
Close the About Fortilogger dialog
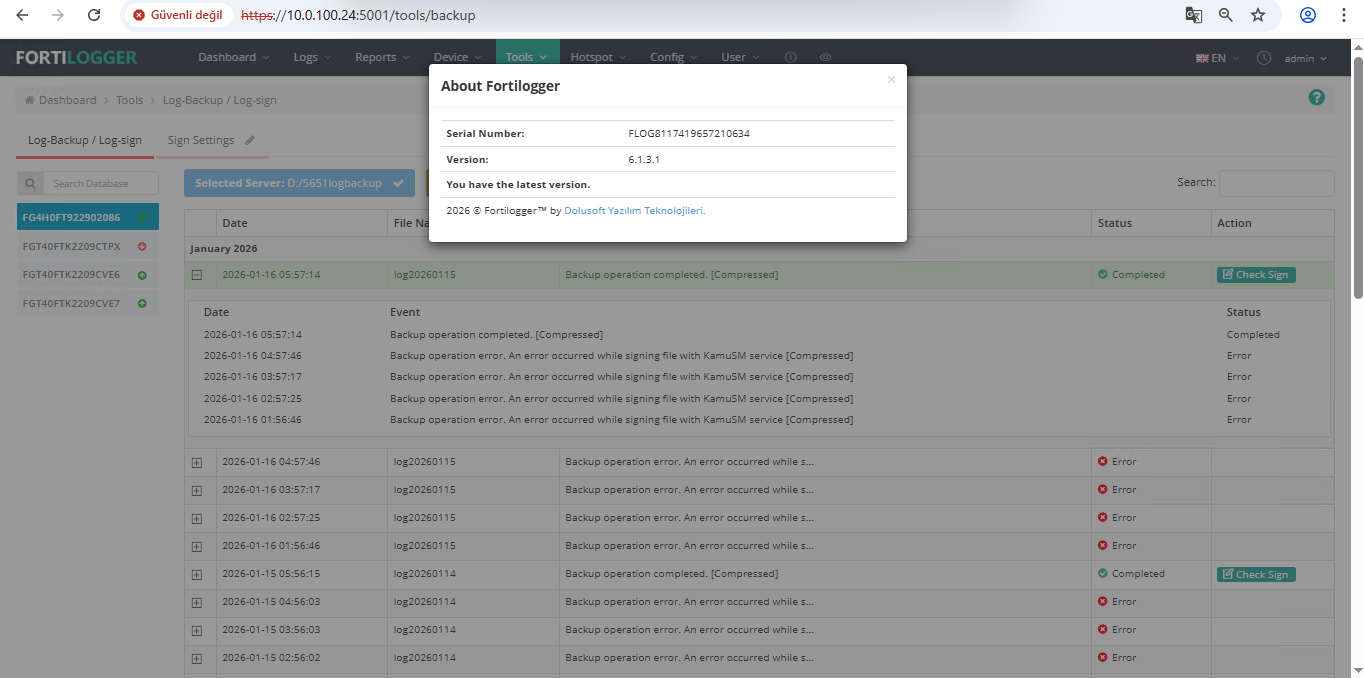pos(891,80)
